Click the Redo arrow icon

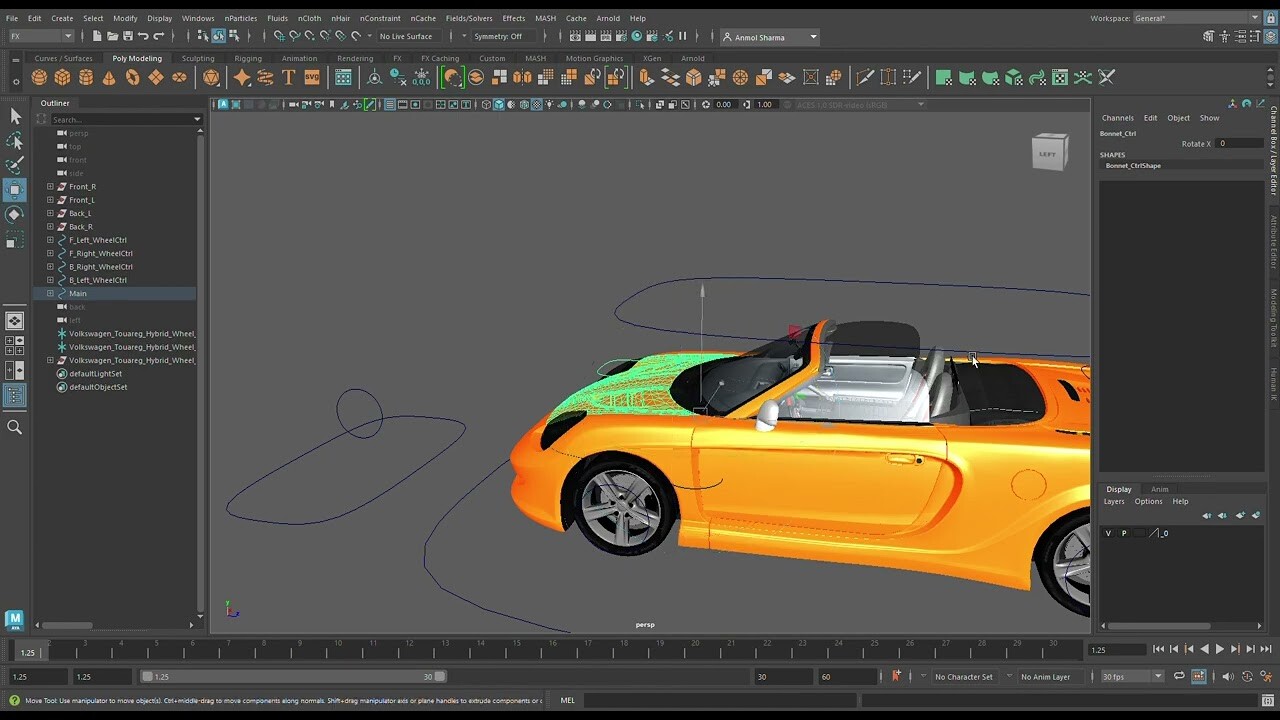(x=158, y=36)
